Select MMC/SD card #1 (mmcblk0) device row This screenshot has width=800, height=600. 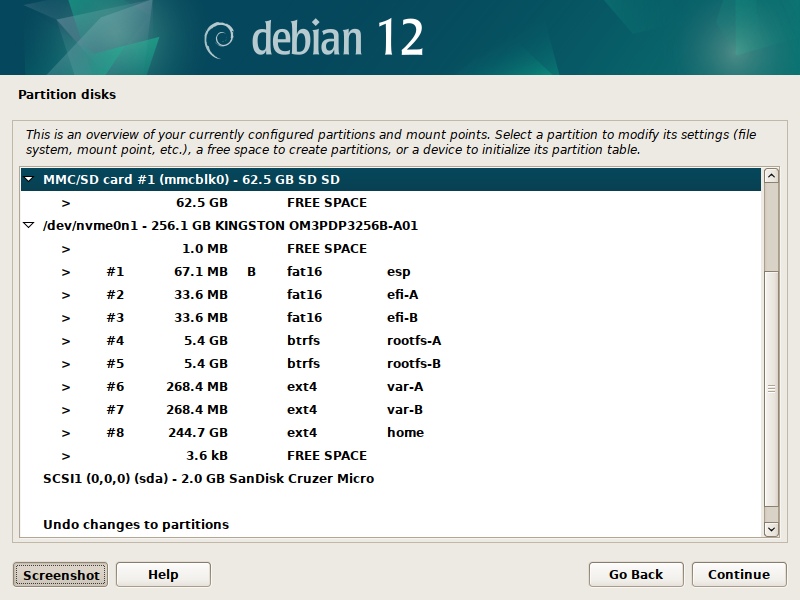tap(391, 180)
